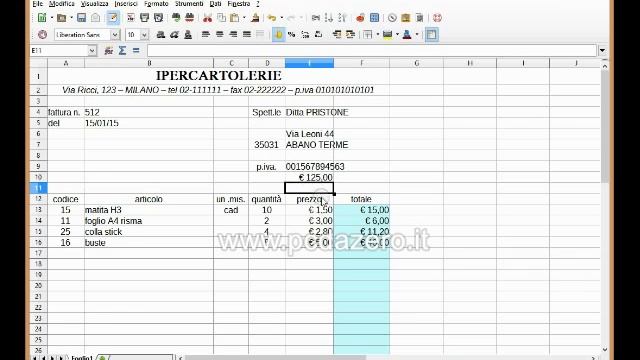Open the Navigator compass icon
Viewport: 640px width, 360px height.
click(x=392, y=18)
